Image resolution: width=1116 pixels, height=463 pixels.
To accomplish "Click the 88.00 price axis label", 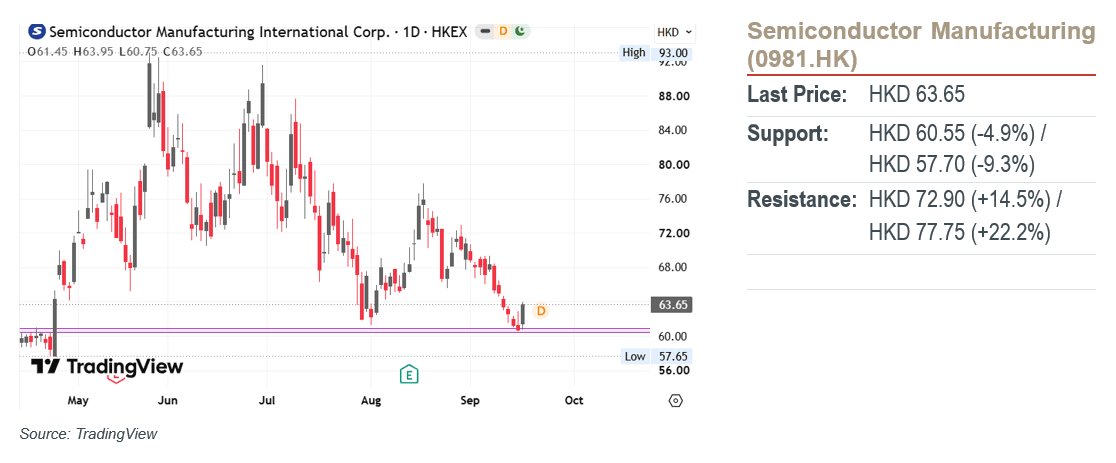I will (673, 96).
